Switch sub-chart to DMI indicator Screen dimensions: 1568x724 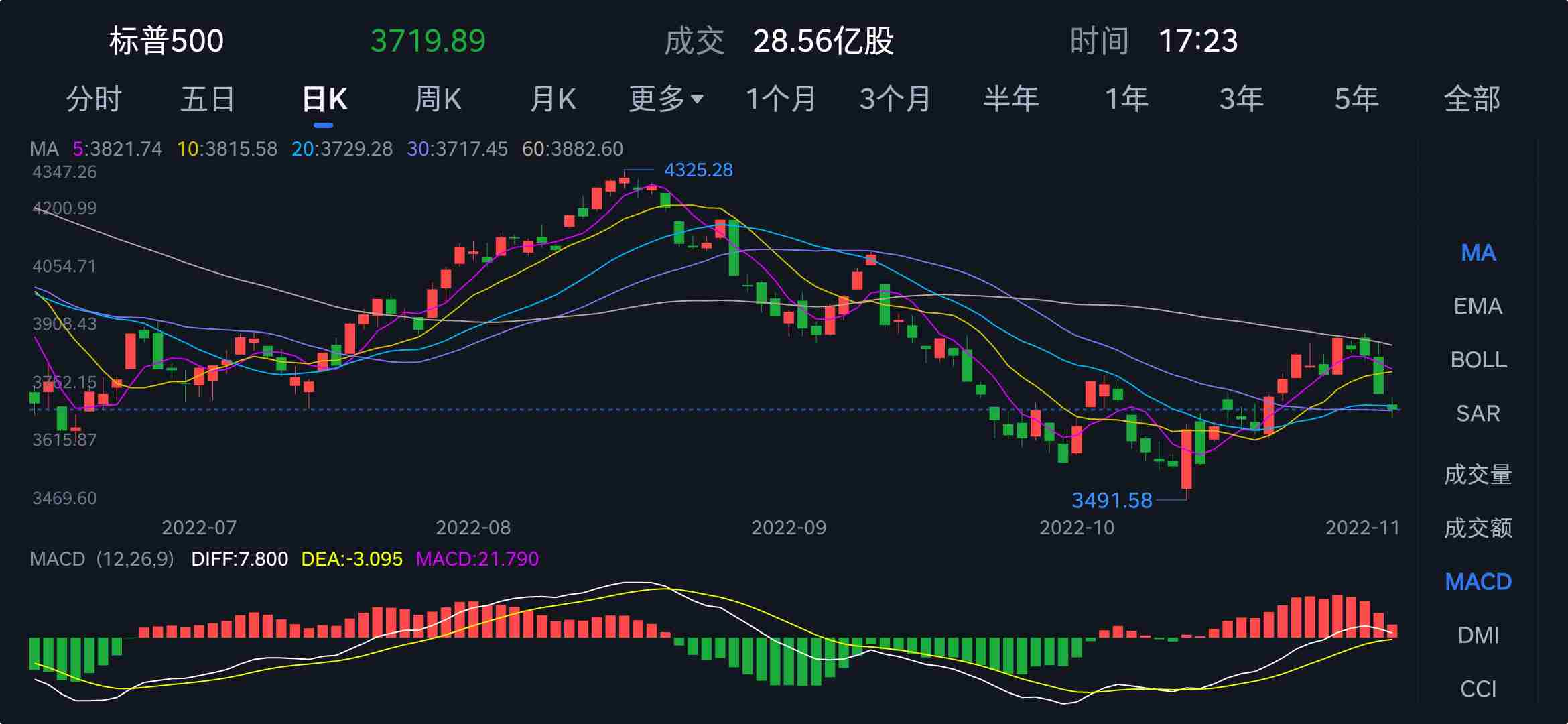pyautogui.click(x=1478, y=636)
